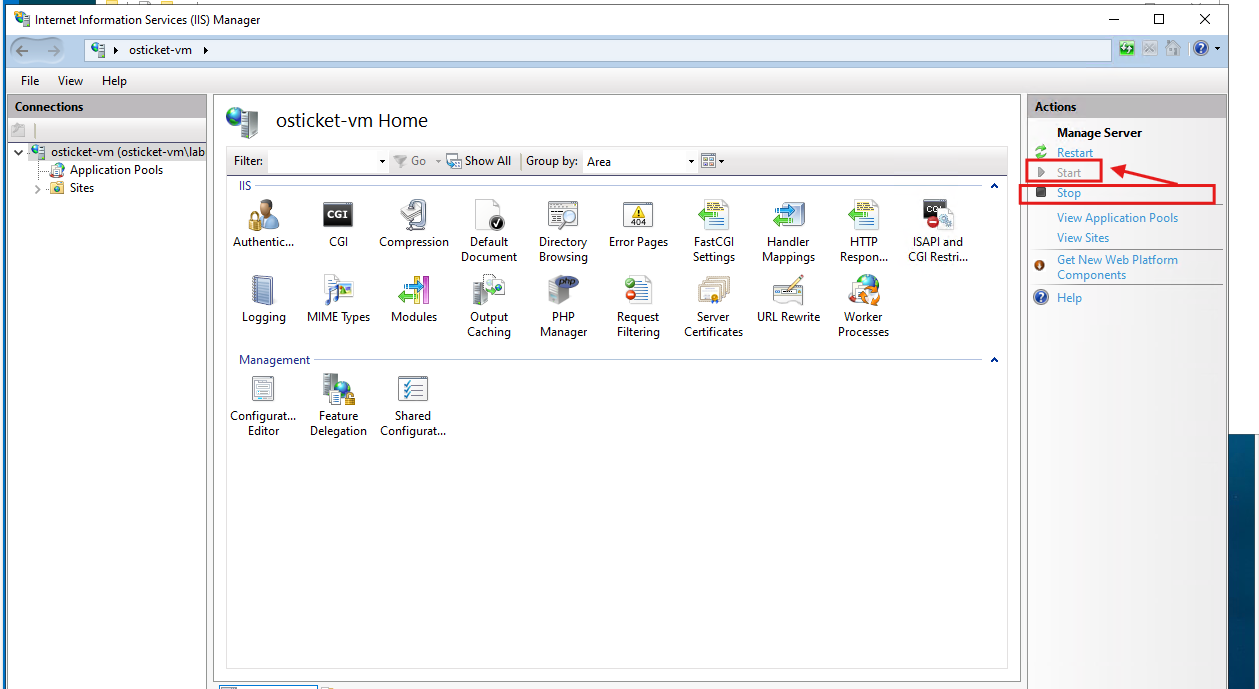
Task: Expand the Sites tree node
Action: (x=38, y=188)
